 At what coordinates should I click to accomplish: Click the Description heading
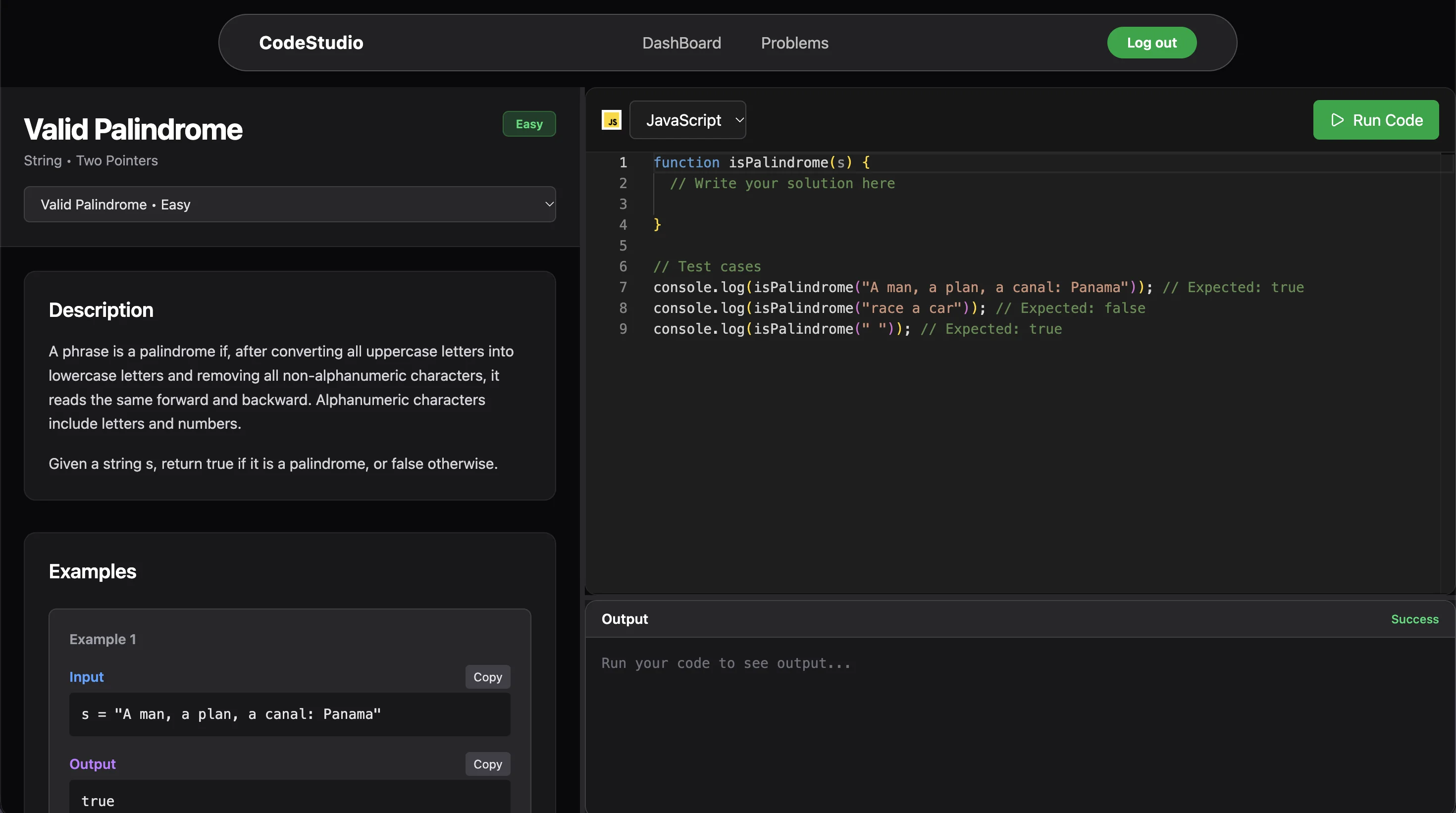click(101, 309)
